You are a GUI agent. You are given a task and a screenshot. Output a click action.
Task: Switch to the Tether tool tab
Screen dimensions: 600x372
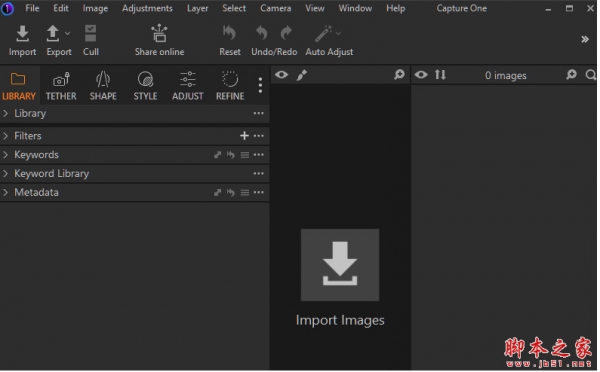(x=61, y=86)
